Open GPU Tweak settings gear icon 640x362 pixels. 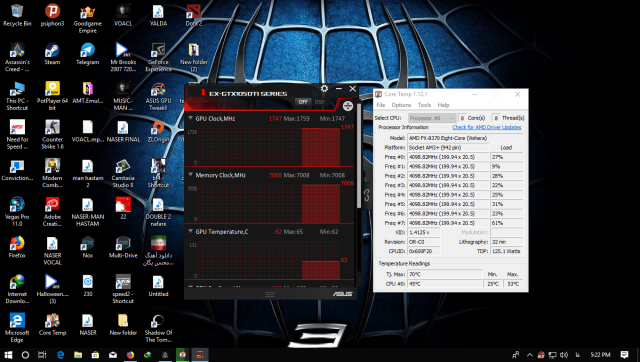coord(324,89)
